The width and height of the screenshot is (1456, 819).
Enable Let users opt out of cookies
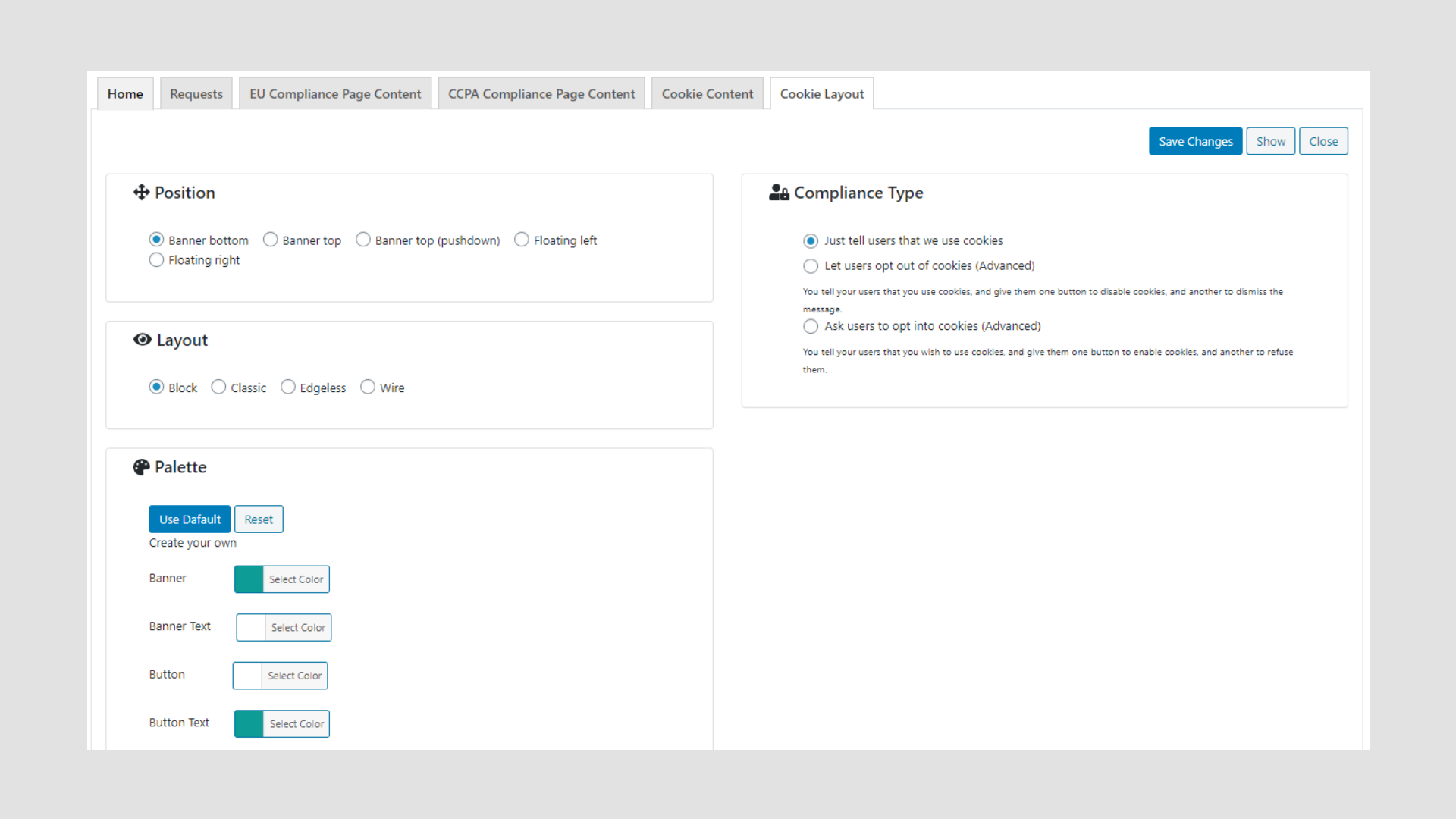click(x=811, y=266)
